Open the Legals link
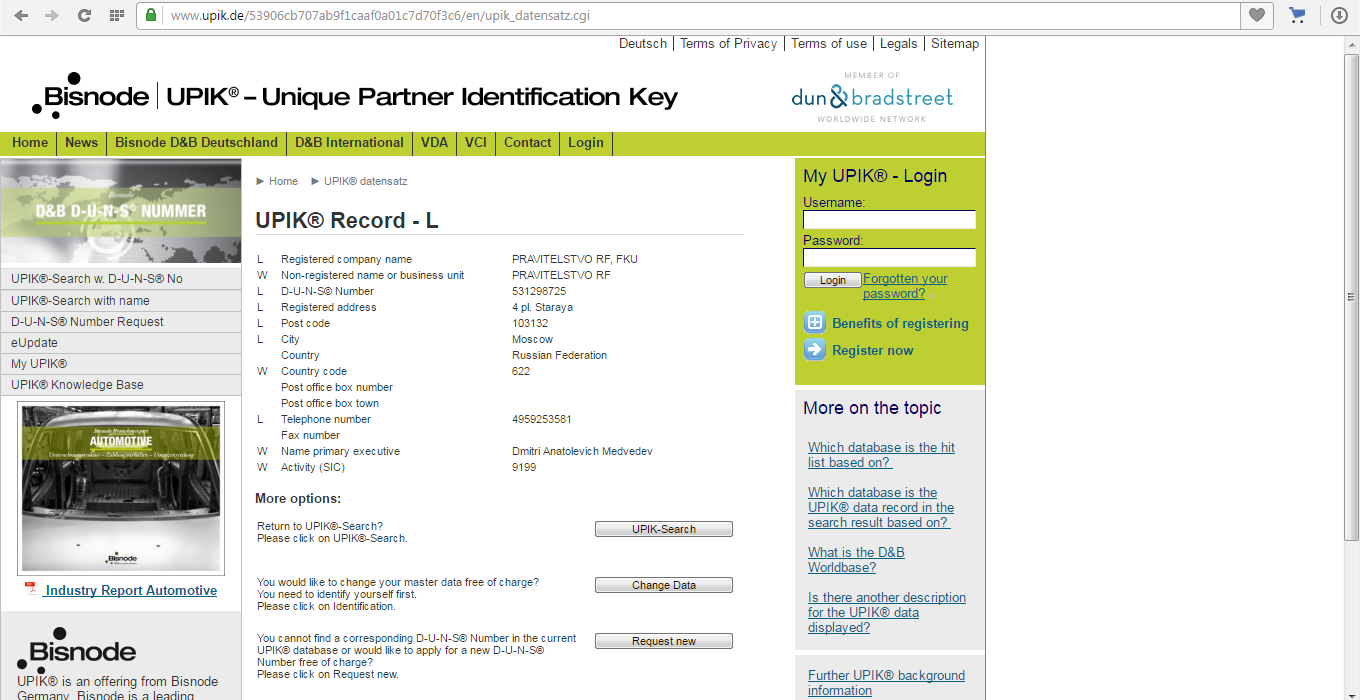 point(898,43)
